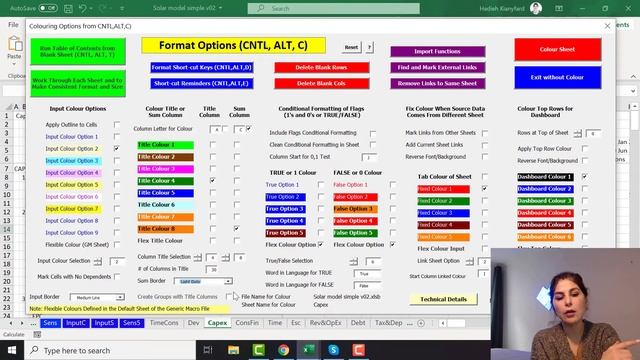
Task: Click previous sheet navigation arrow
Action: tap(11, 323)
